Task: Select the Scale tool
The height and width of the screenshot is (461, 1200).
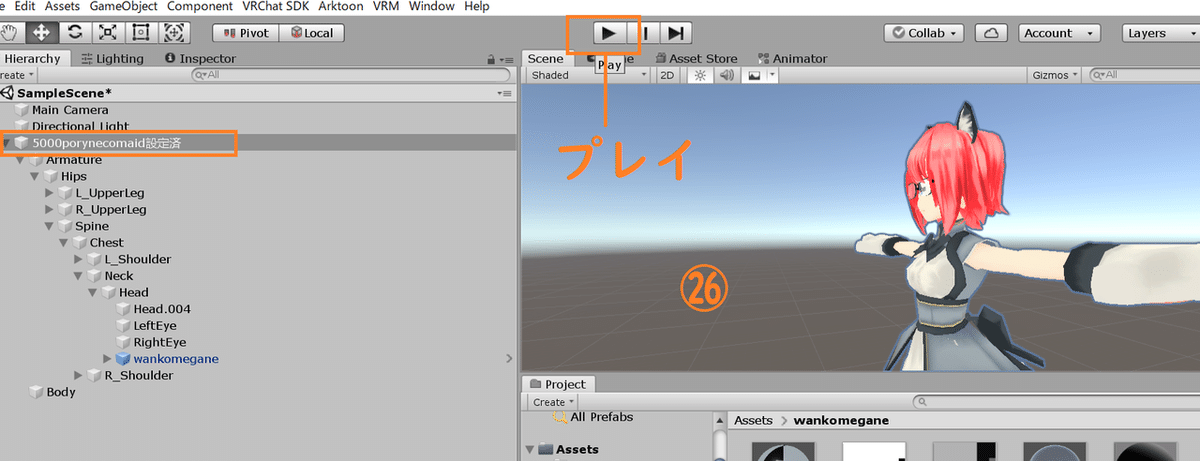Action: (107, 32)
